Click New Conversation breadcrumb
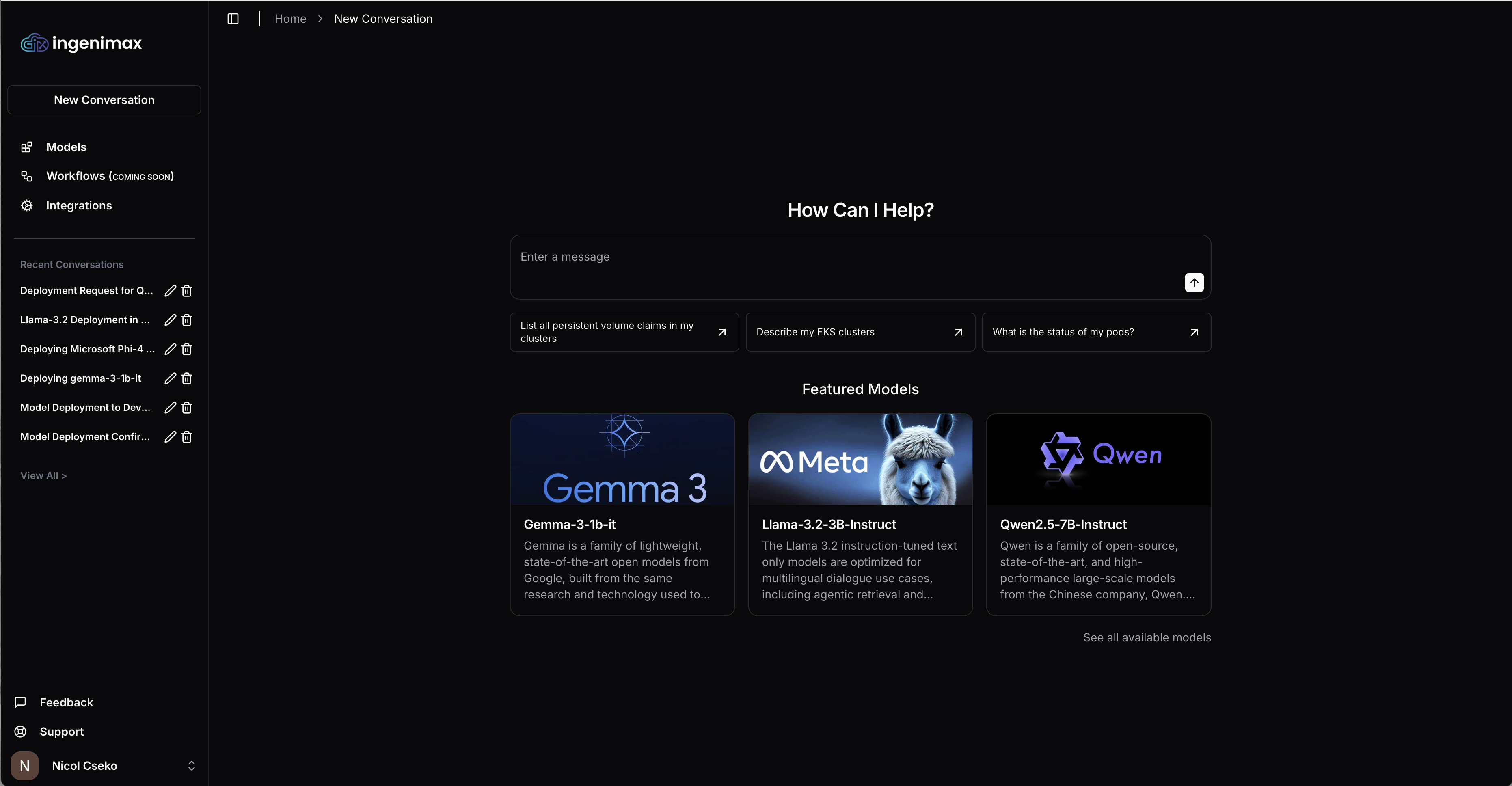Image resolution: width=1512 pixels, height=786 pixels. [x=383, y=19]
